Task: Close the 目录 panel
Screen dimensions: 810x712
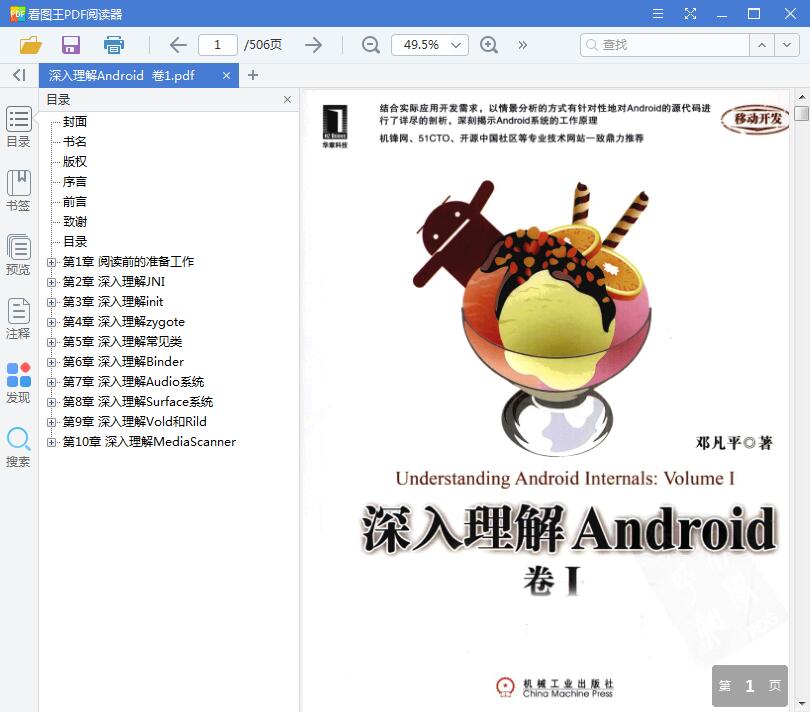Action: point(288,100)
